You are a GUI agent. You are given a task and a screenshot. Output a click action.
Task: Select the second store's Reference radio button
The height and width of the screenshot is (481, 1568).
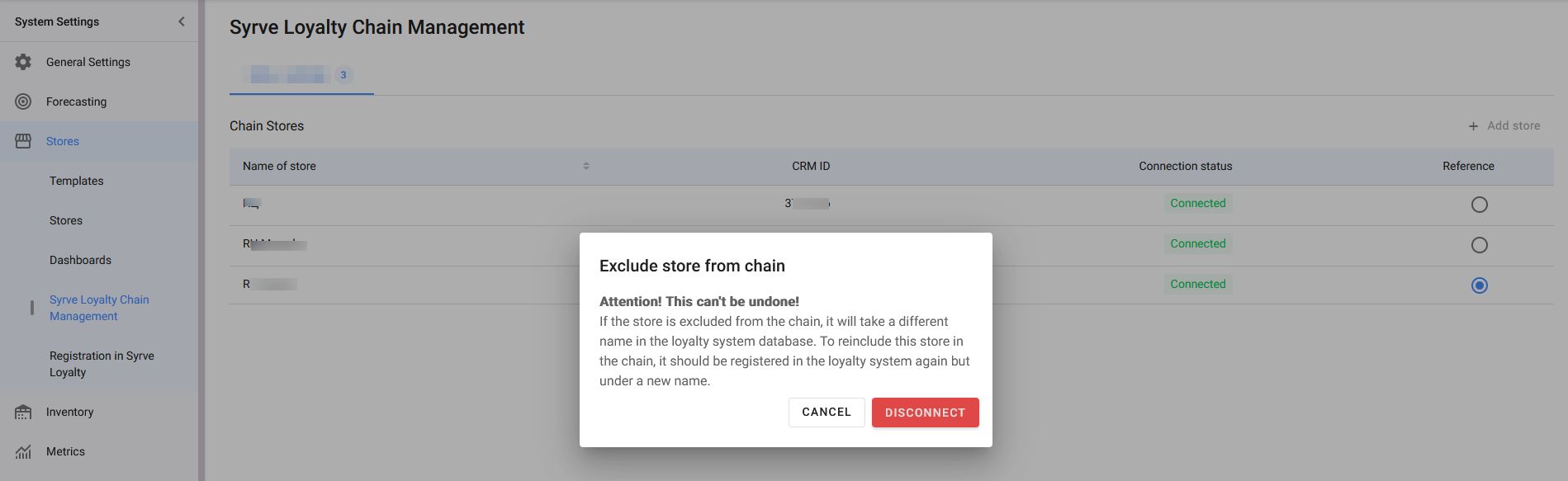point(1479,245)
